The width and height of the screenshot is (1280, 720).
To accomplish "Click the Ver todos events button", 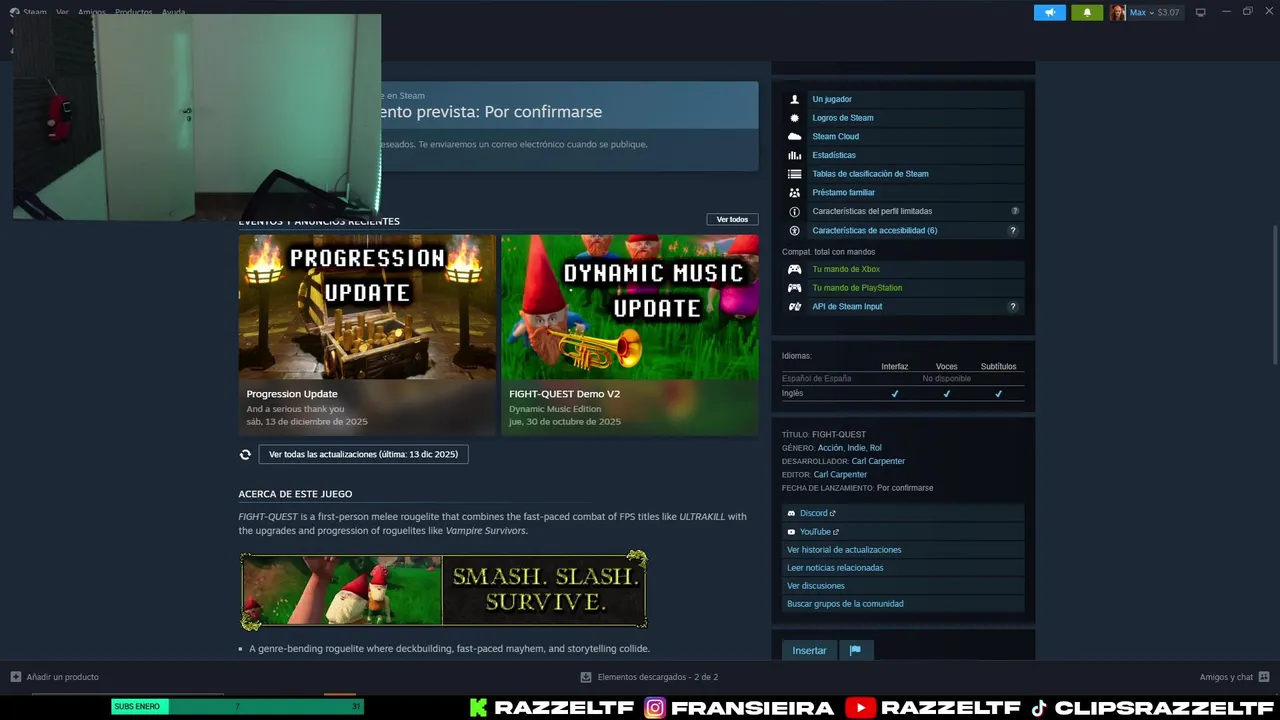I will point(732,219).
